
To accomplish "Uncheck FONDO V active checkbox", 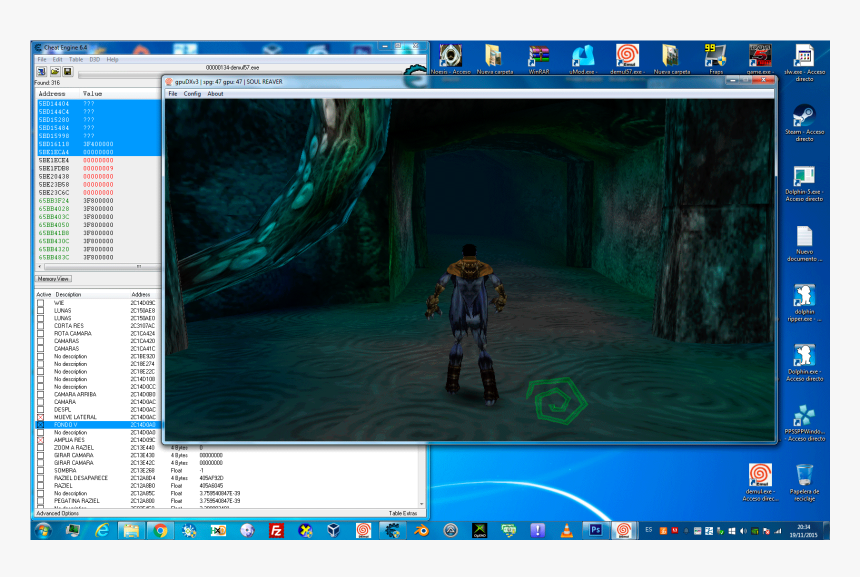I will coord(41,425).
